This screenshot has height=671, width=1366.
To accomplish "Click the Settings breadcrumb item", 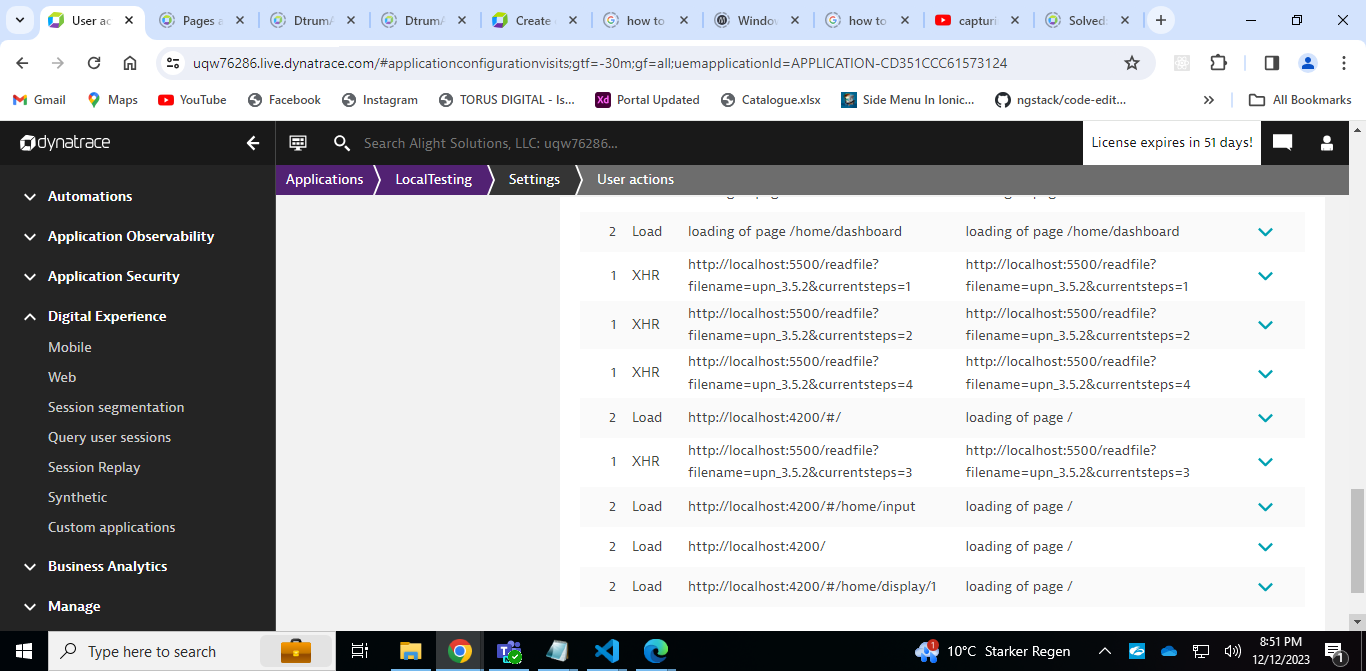I will tap(533, 179).
